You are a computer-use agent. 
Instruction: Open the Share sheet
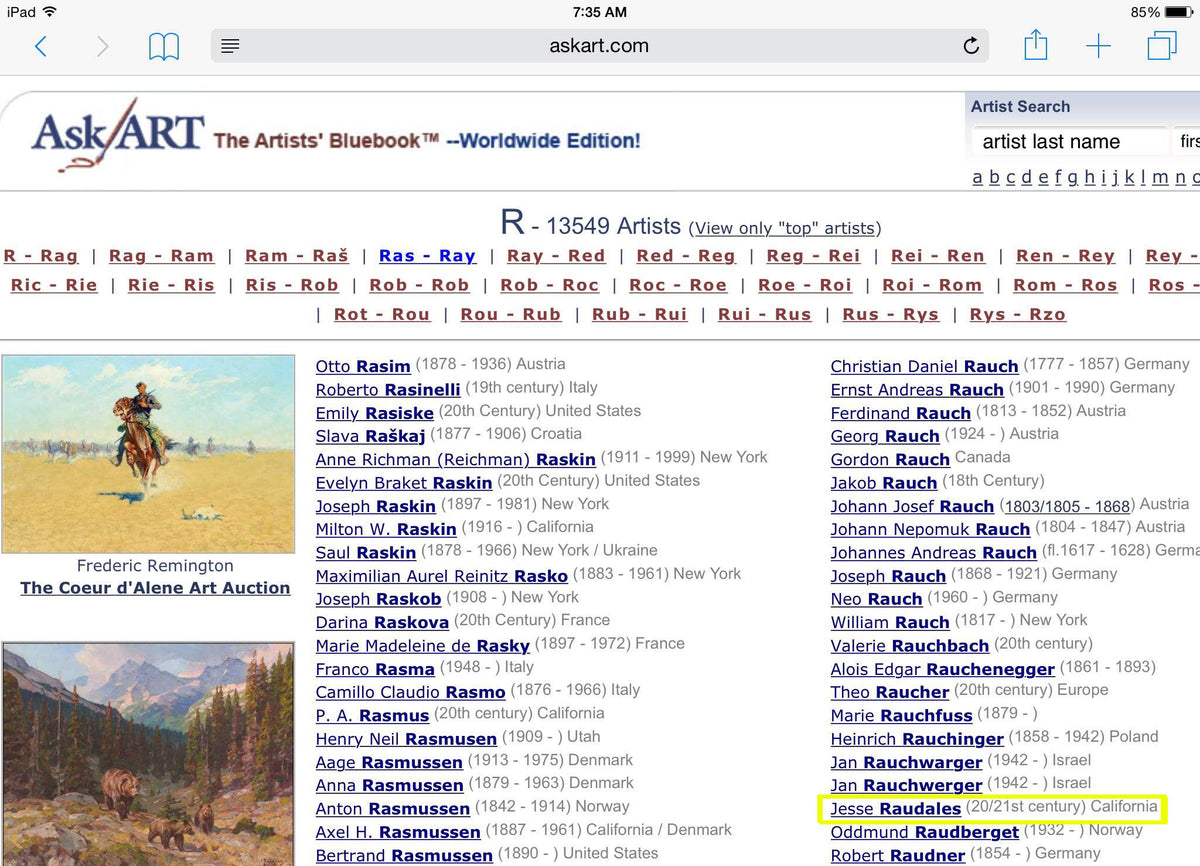click(1035, 45)
